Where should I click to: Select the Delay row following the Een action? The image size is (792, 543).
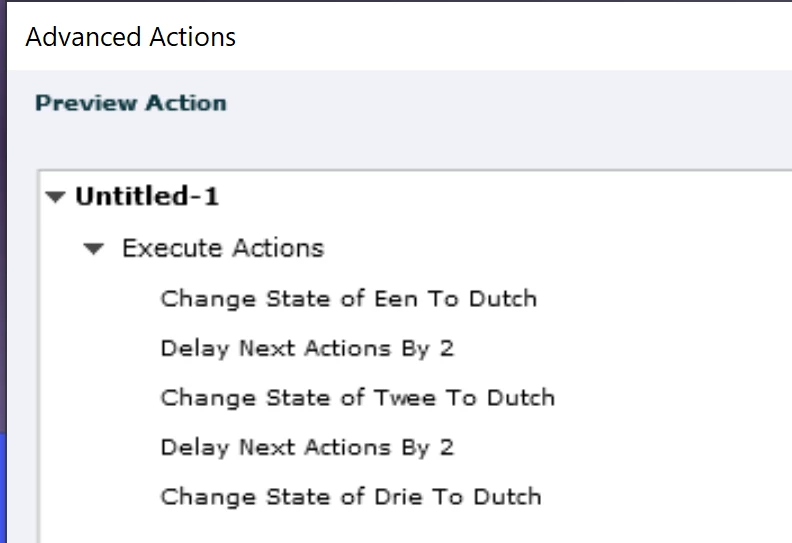point(307,348)
